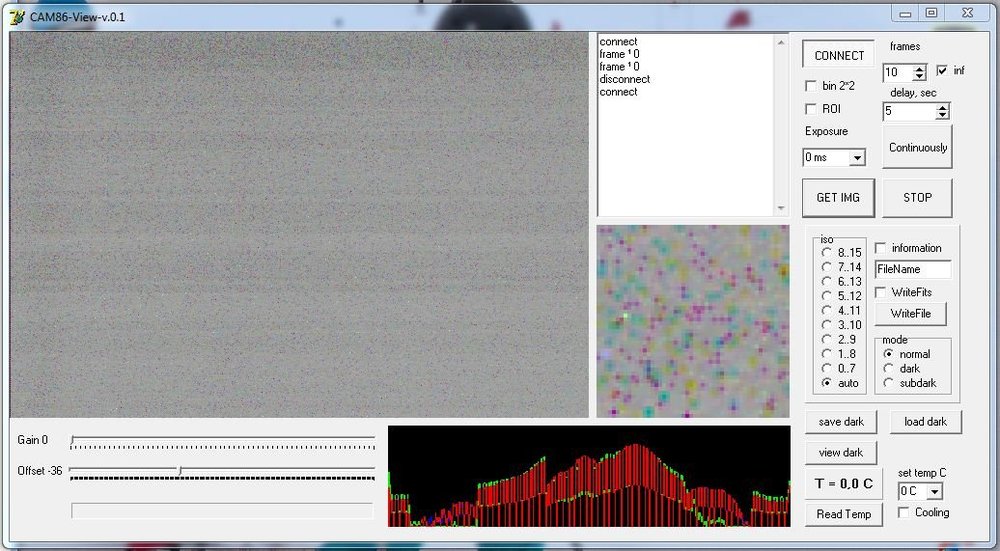Click Read Temp button
Screen dimensions: 1000x551
(x=844, y=514)
